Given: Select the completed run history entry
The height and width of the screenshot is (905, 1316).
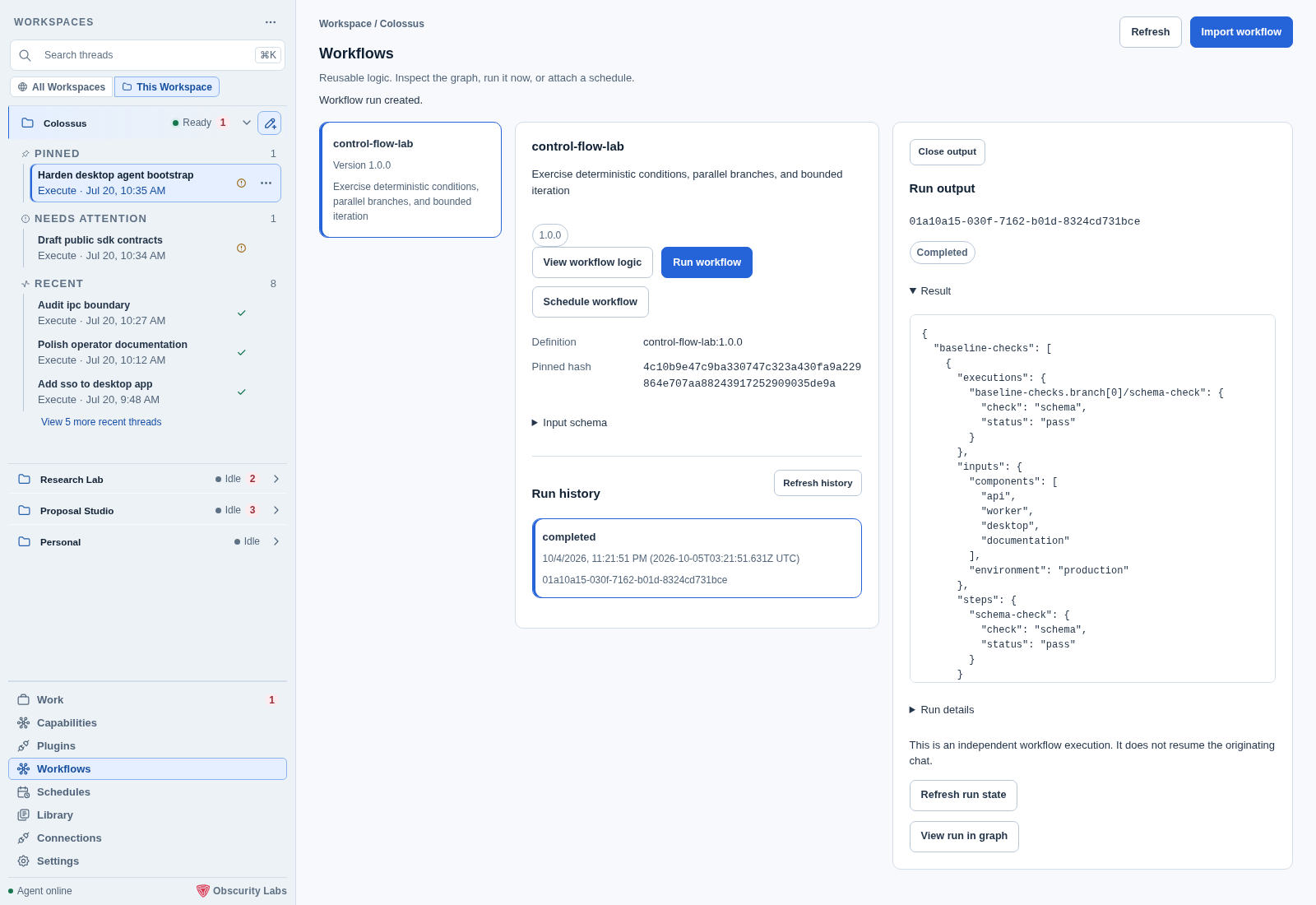Looking at the screenshot, I should pos(697,559).
